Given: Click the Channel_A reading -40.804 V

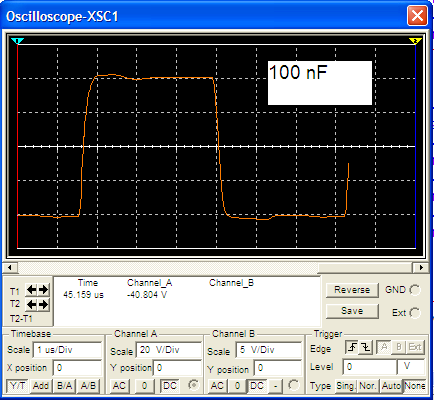Looking at the screenshot, I should coord(147,295).
